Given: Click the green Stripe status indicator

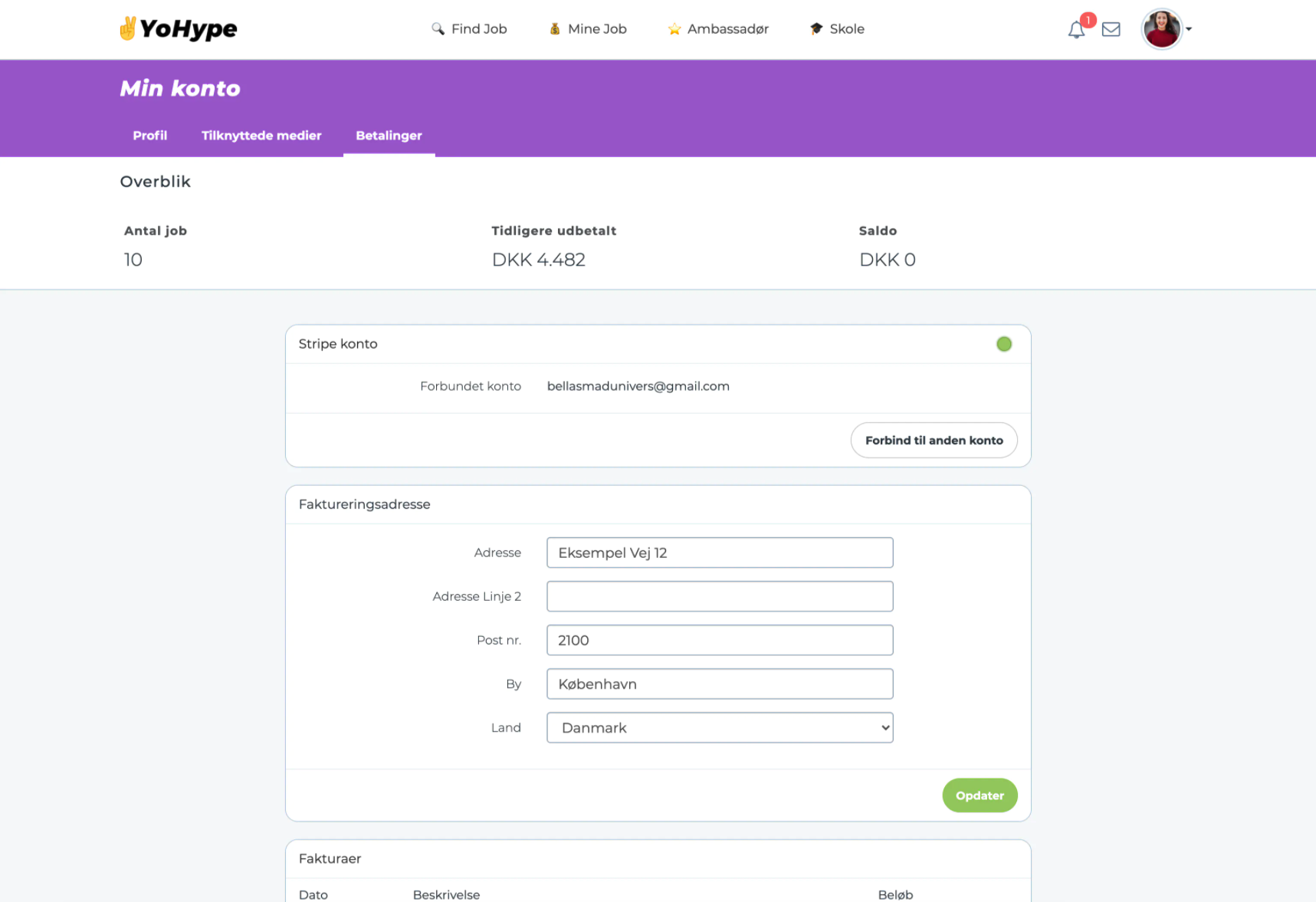Looking at the screenshot, I should (1003, 344).
